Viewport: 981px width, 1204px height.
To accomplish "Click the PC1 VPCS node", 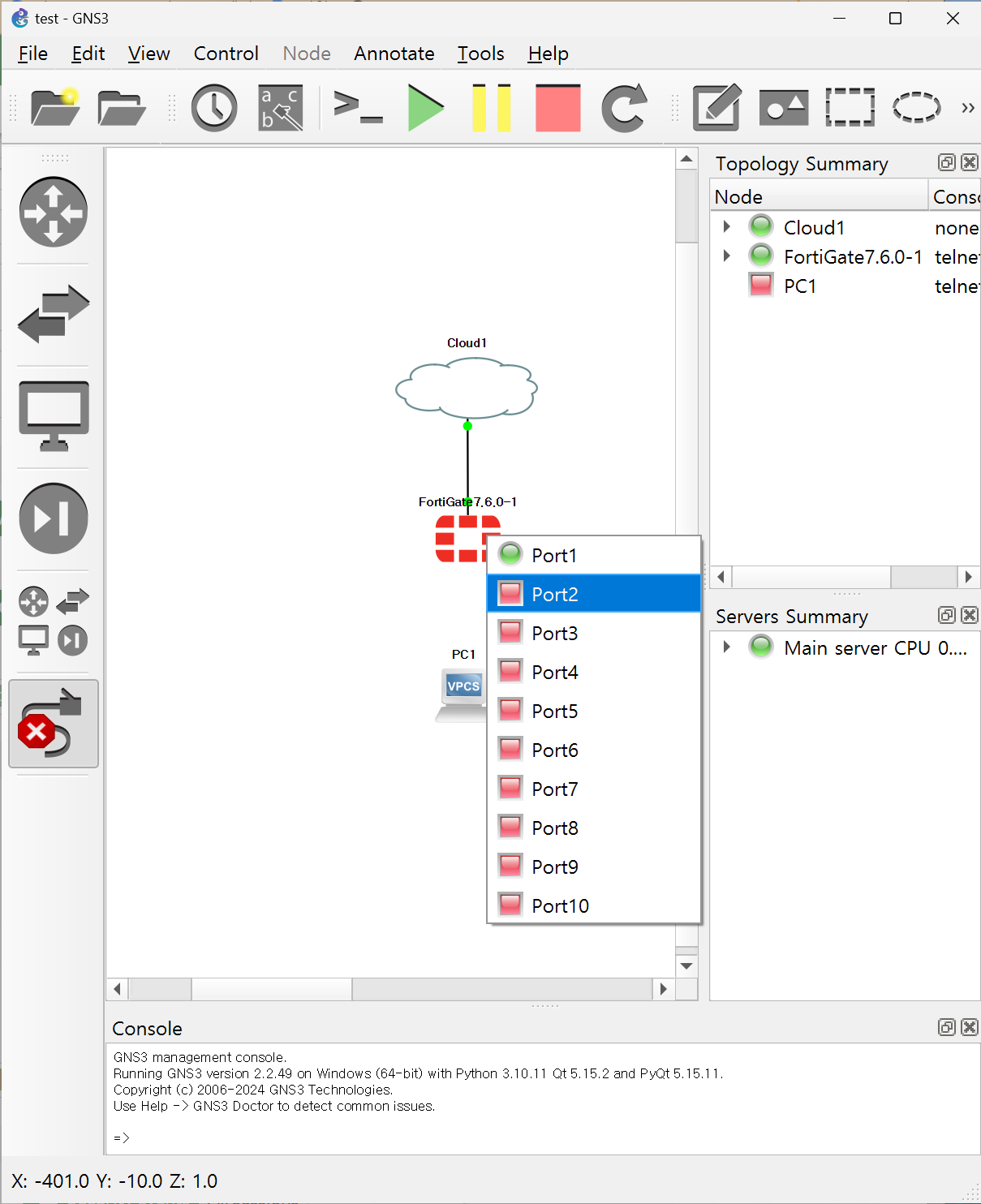I will tap(461, 694).
